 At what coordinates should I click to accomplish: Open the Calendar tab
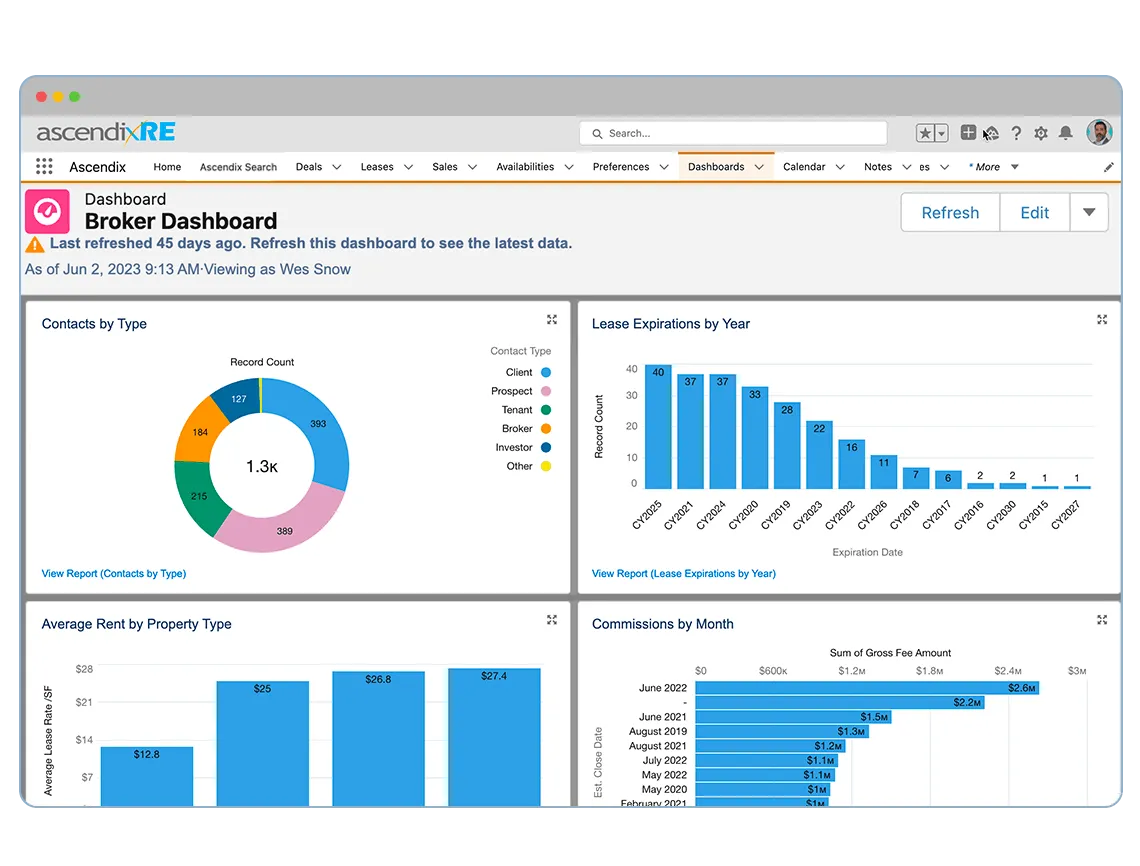click(804, 167)
